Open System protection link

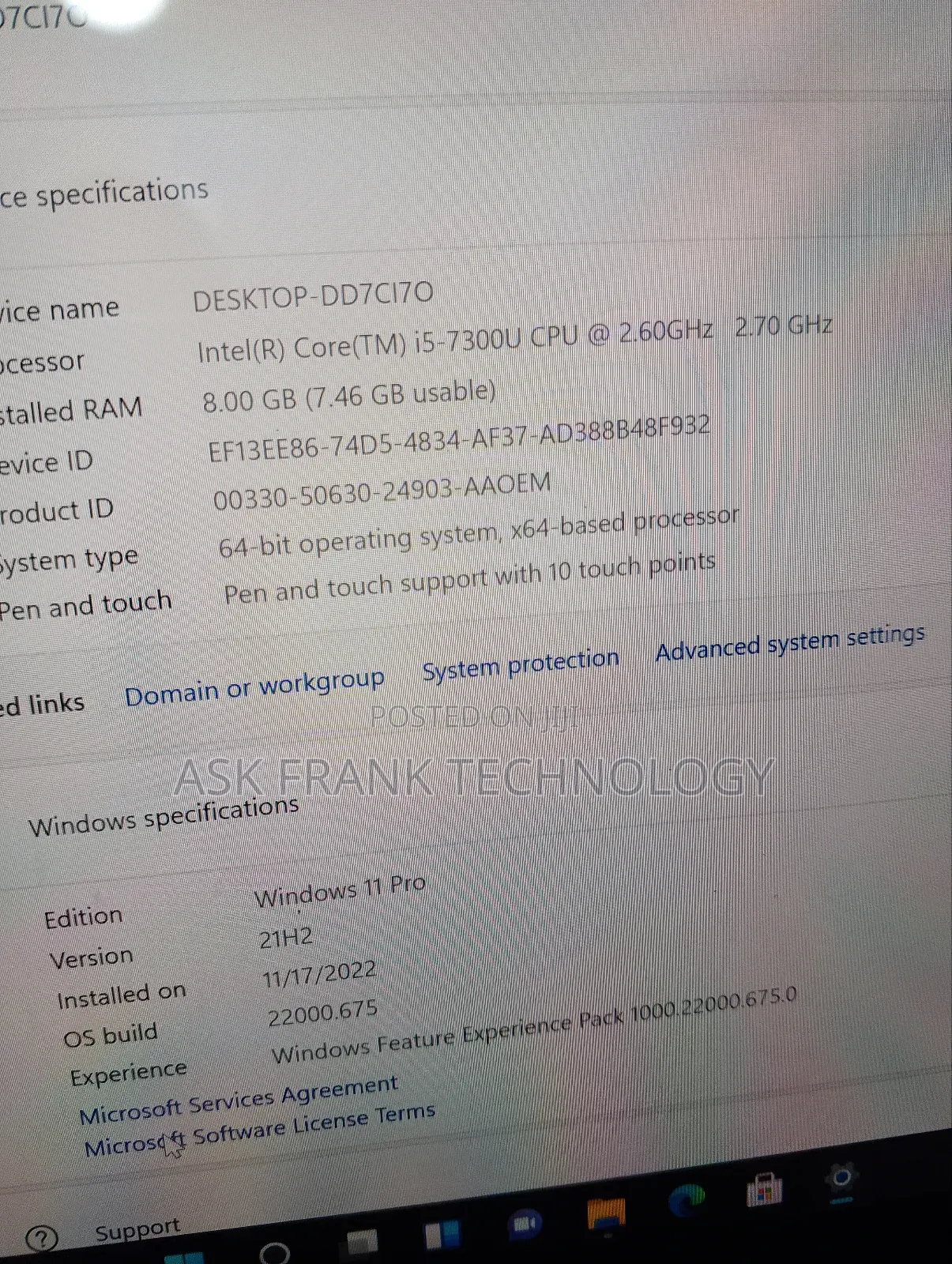point(521,664)
